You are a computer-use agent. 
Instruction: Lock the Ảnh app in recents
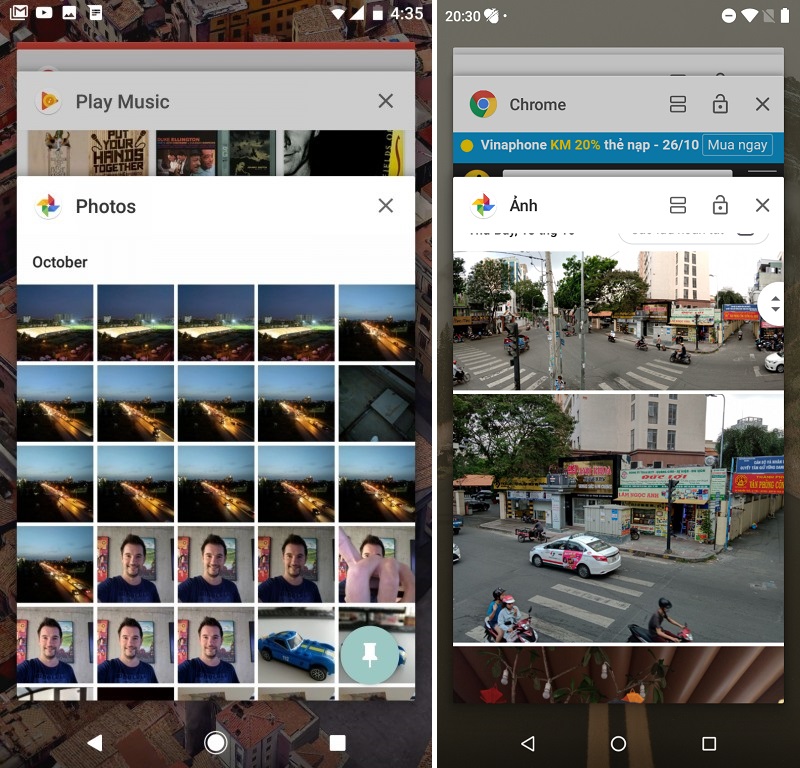[720, 205]
